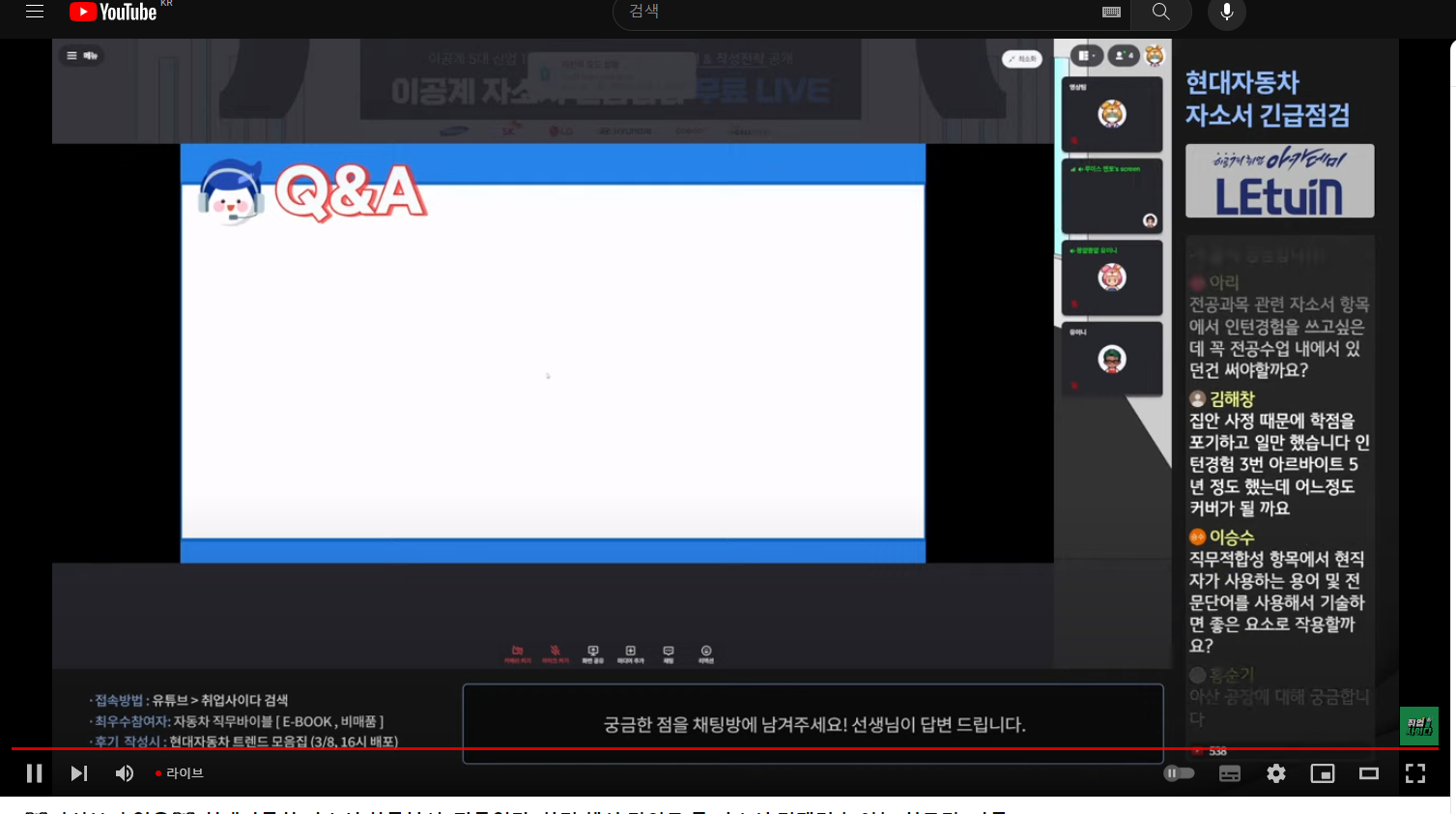
Task: Click the magnifying glass search button
Action: coord(1161,12)
